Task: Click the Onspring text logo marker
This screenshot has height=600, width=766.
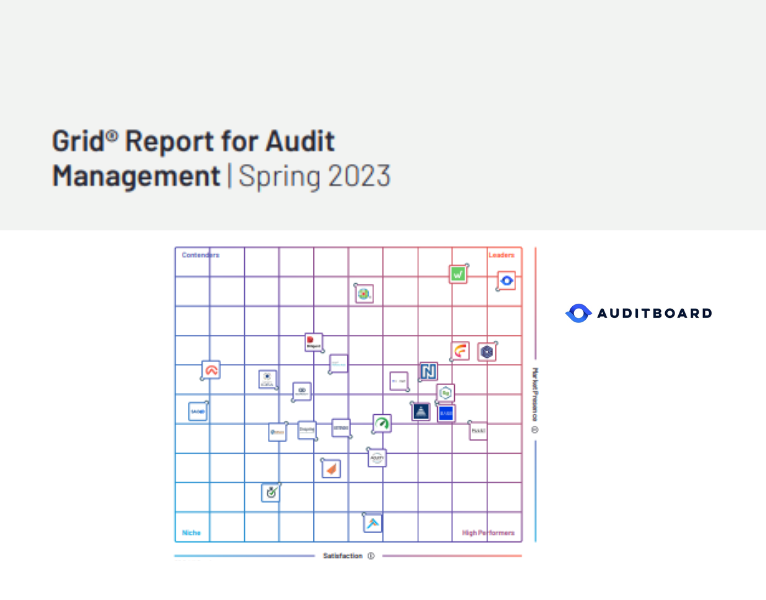Action: pos(307,430)
